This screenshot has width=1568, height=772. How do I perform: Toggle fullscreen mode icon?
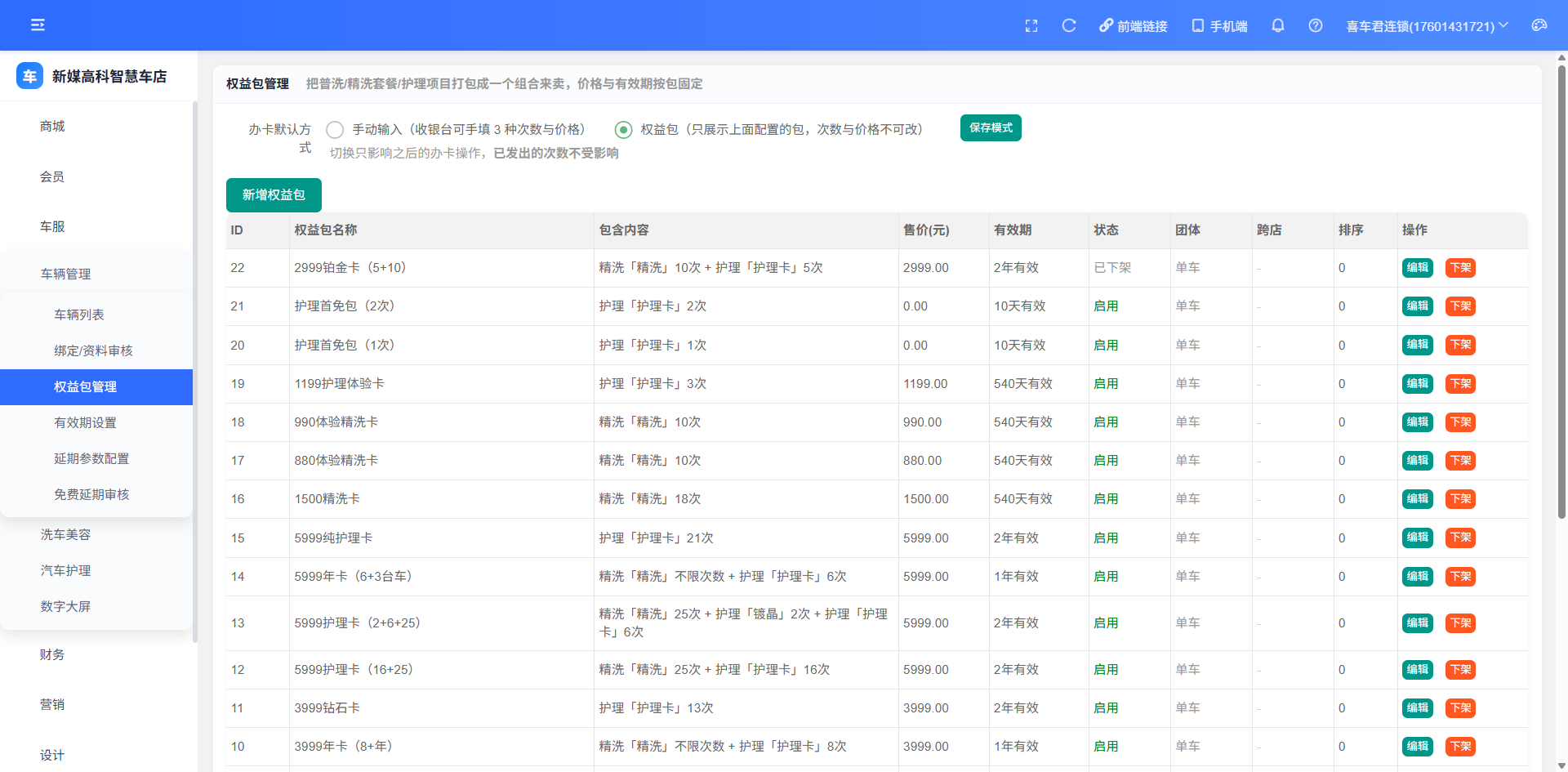[x=1031, y=26]
